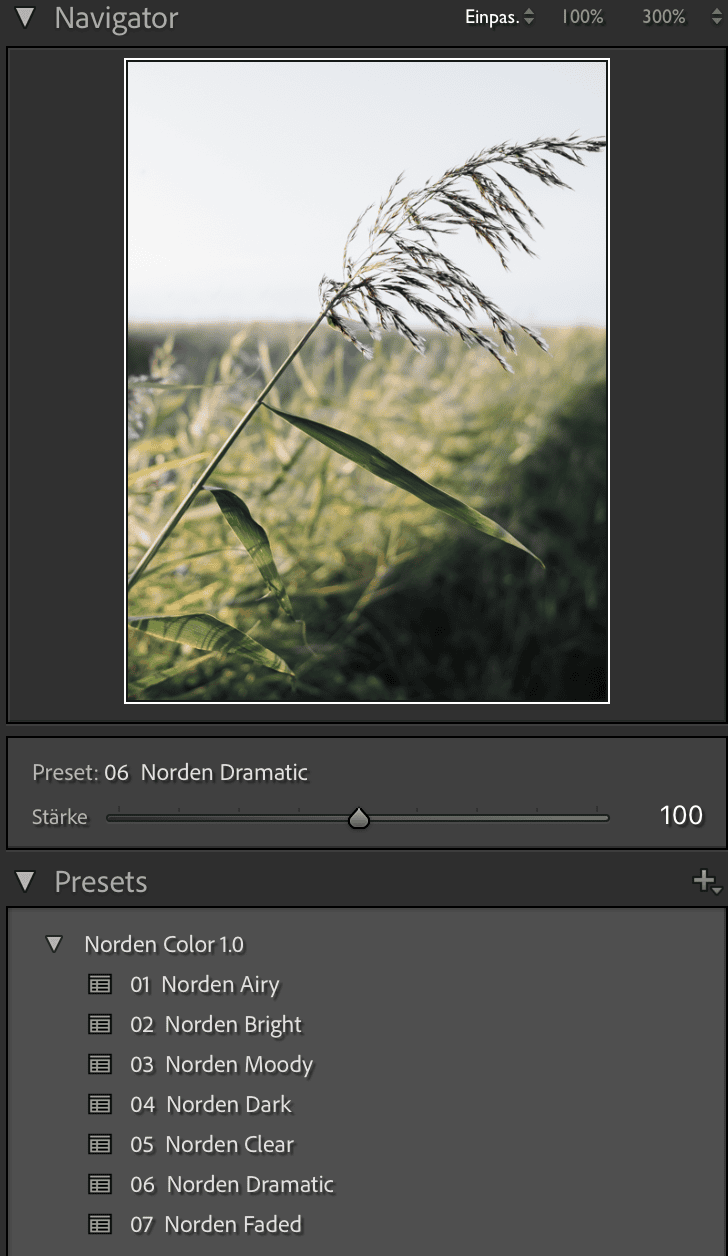Click preset icon beside 02 Norden Bright
Viewport: 728px width, 1256px height.
tap(100, 1024)
